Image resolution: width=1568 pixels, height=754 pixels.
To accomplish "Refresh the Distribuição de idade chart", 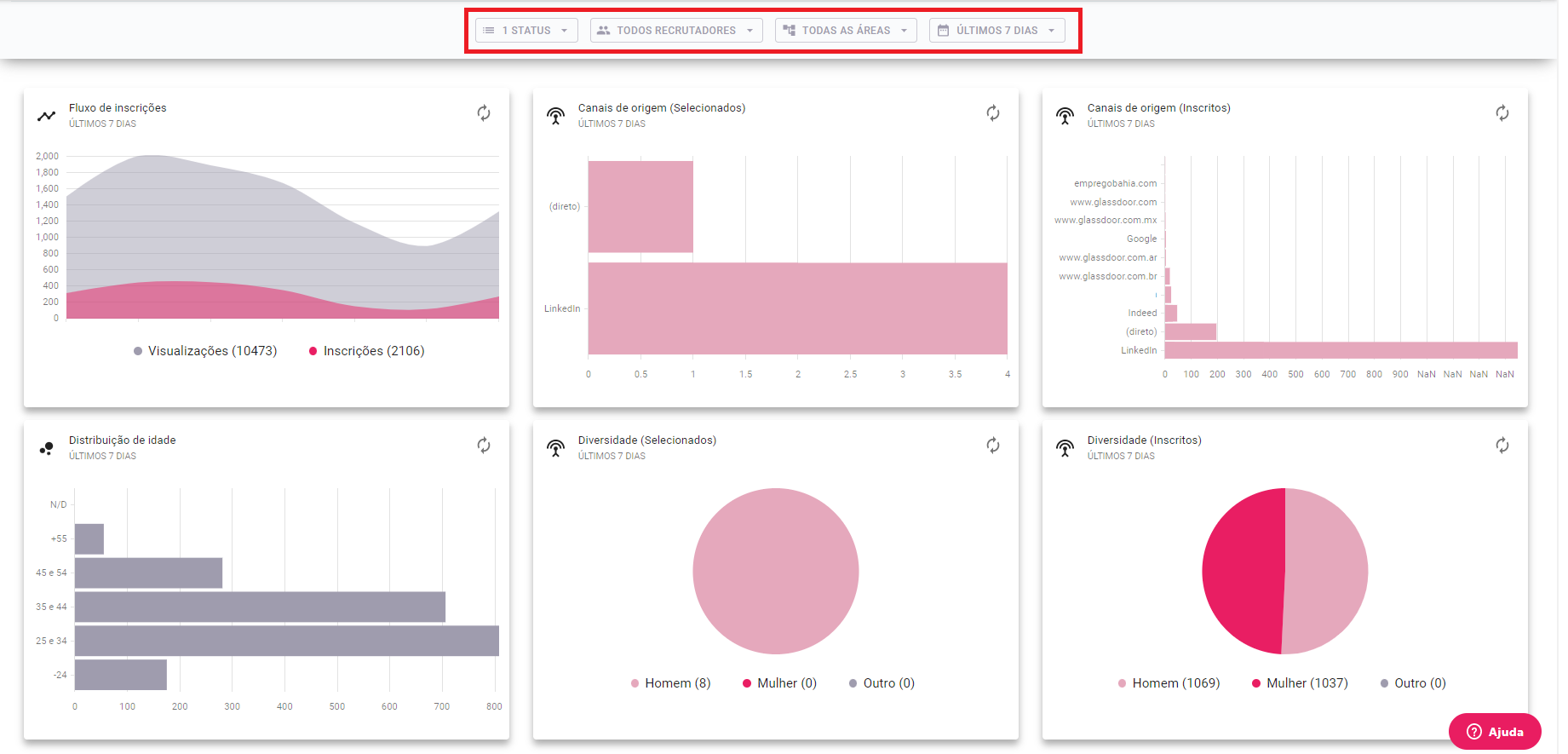I will click(483, 446).
